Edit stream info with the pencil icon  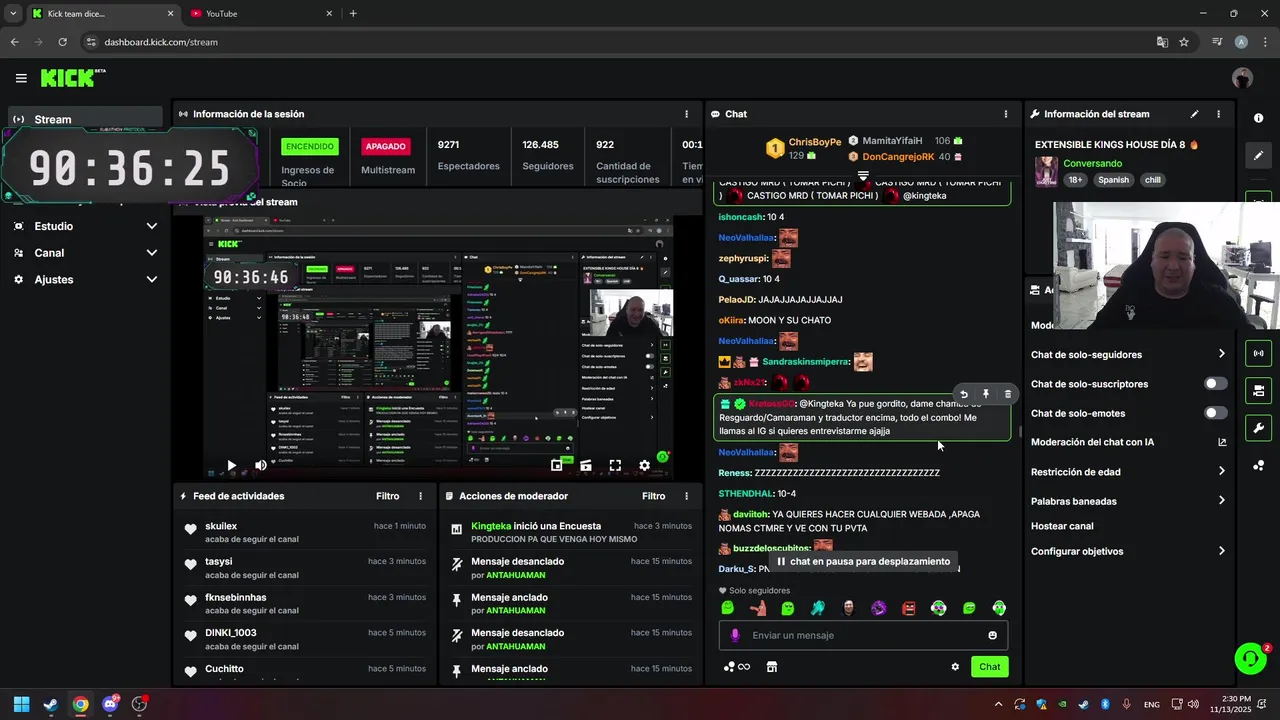1194,114
